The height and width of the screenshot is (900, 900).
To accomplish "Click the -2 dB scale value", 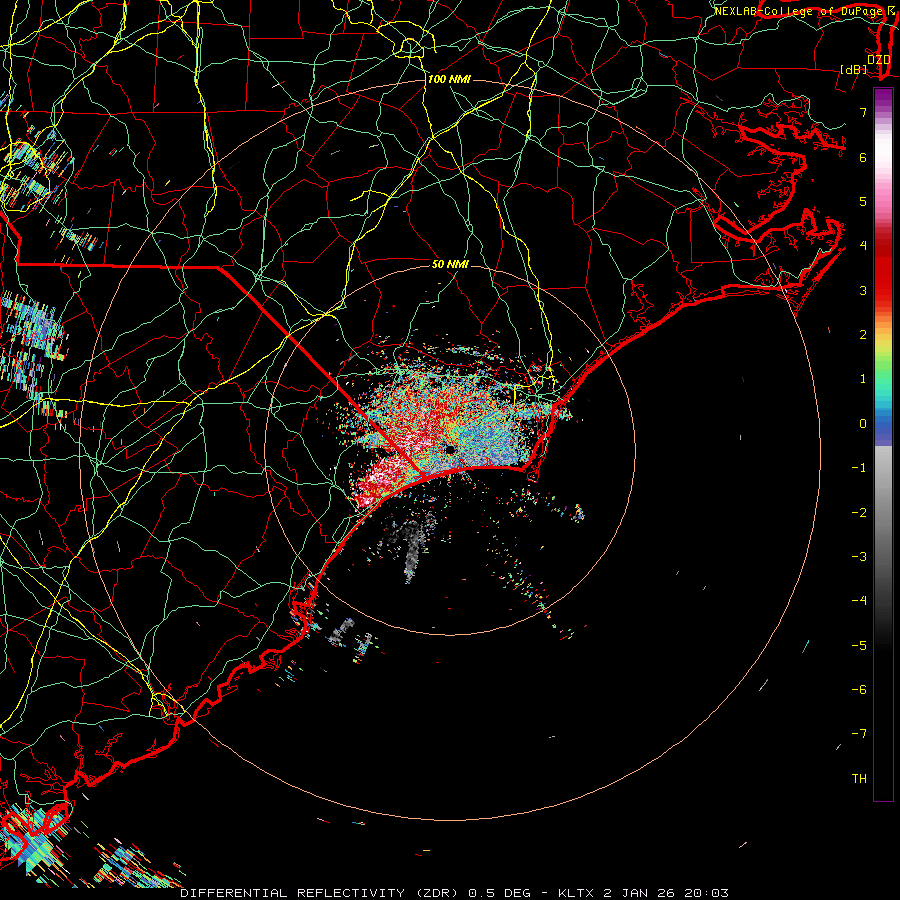I will [859, 513].
